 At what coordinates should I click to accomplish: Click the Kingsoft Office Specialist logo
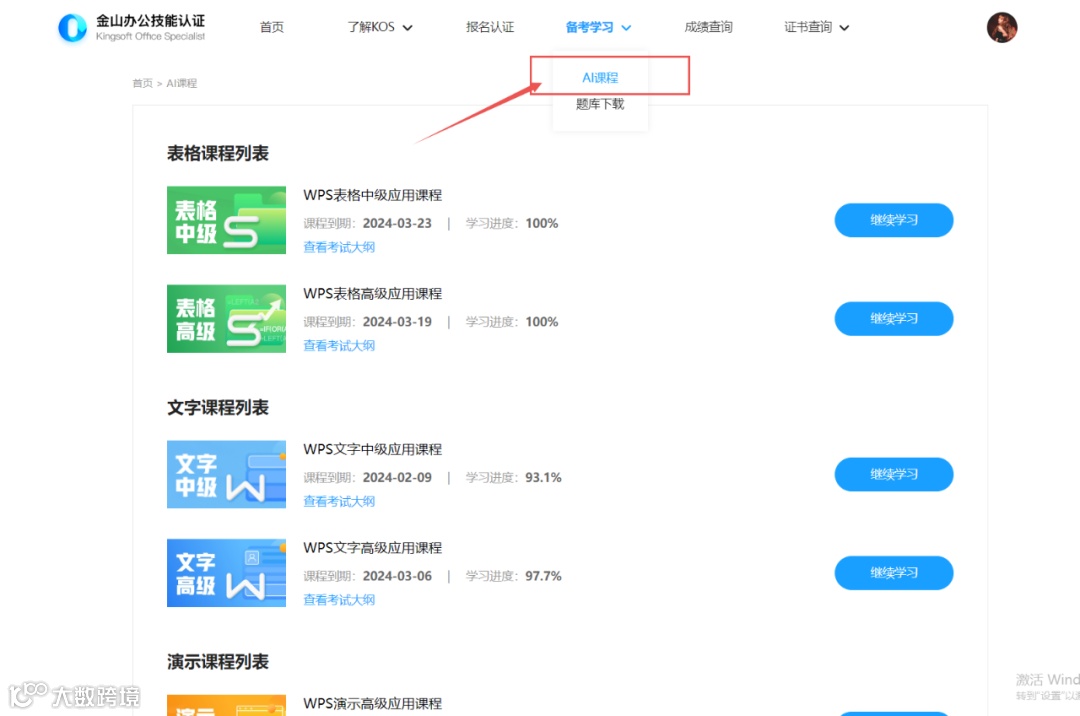click(x=132, y=28)
